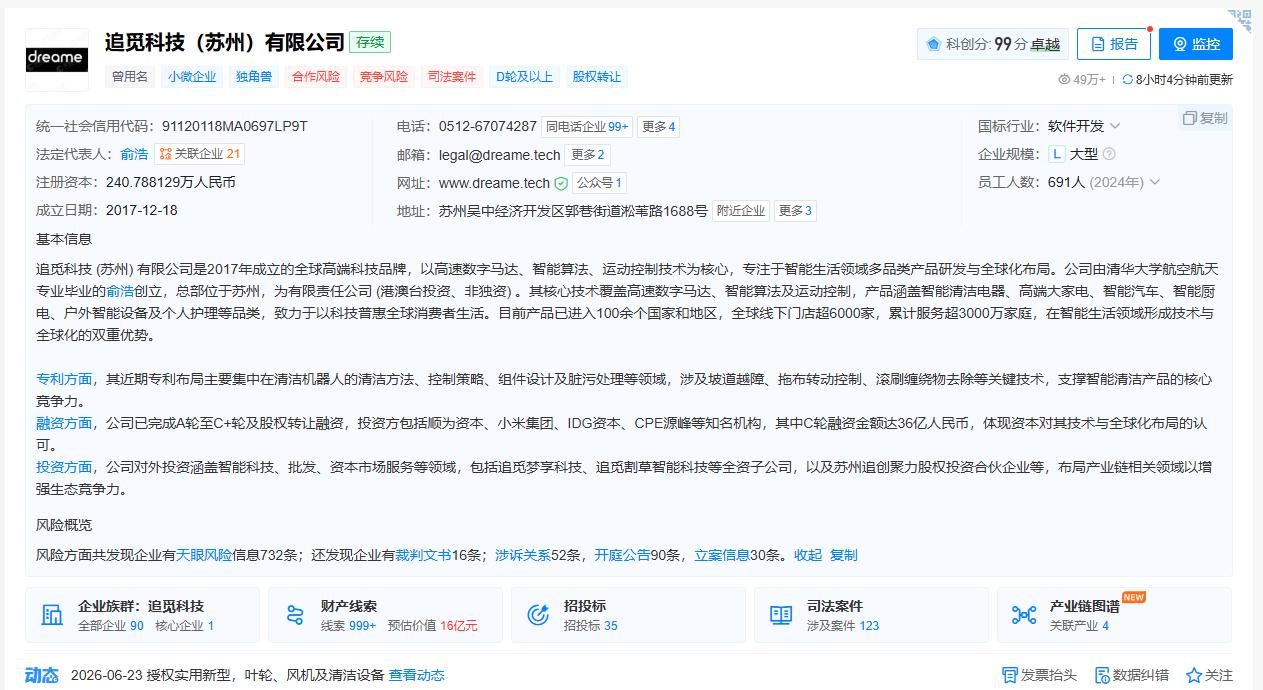Click the 竞争风险 risk tag
1263x690 pixels.
pyautogui.click(x=384, y=77)
